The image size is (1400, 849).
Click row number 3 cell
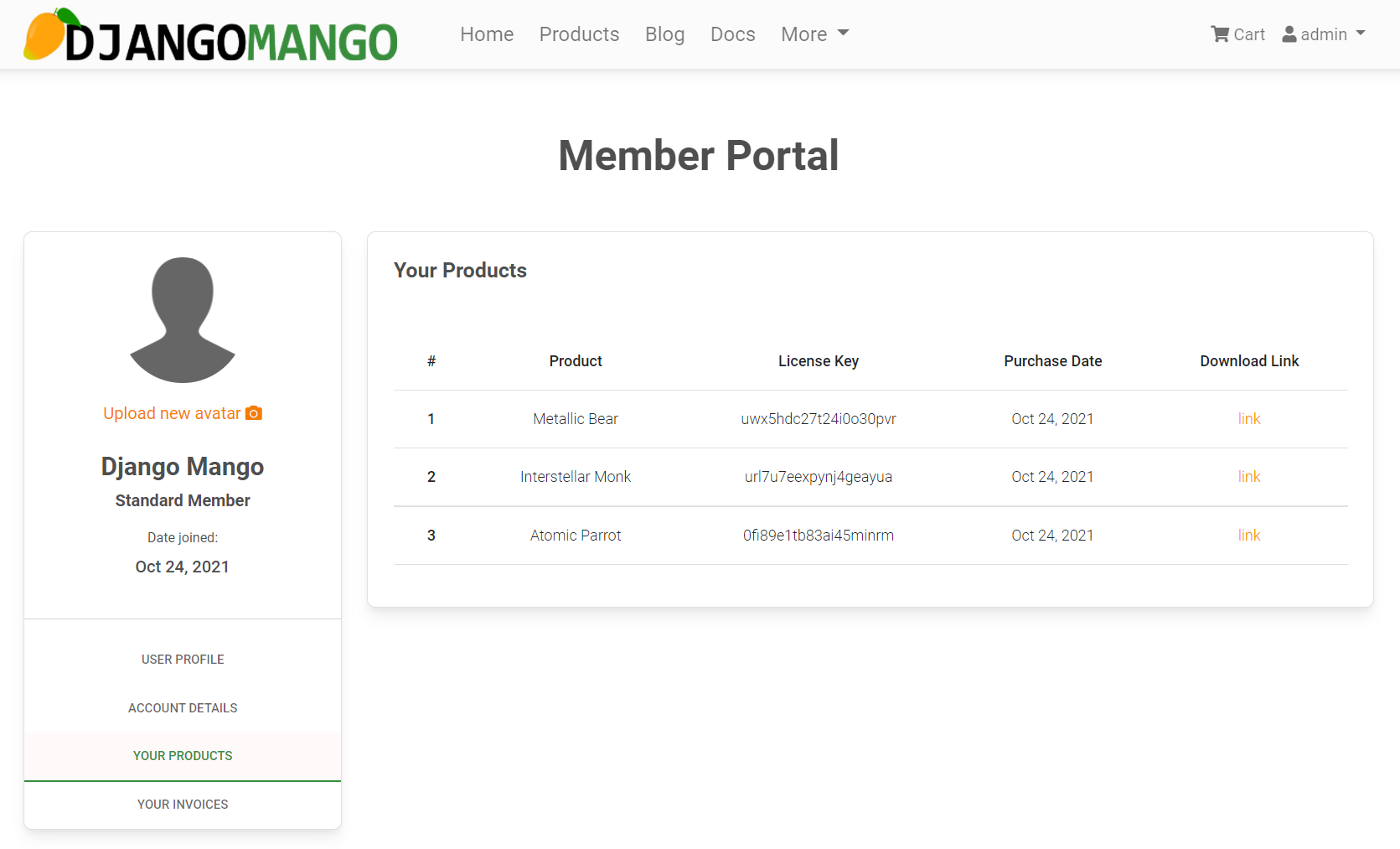[x=431, y=536]
